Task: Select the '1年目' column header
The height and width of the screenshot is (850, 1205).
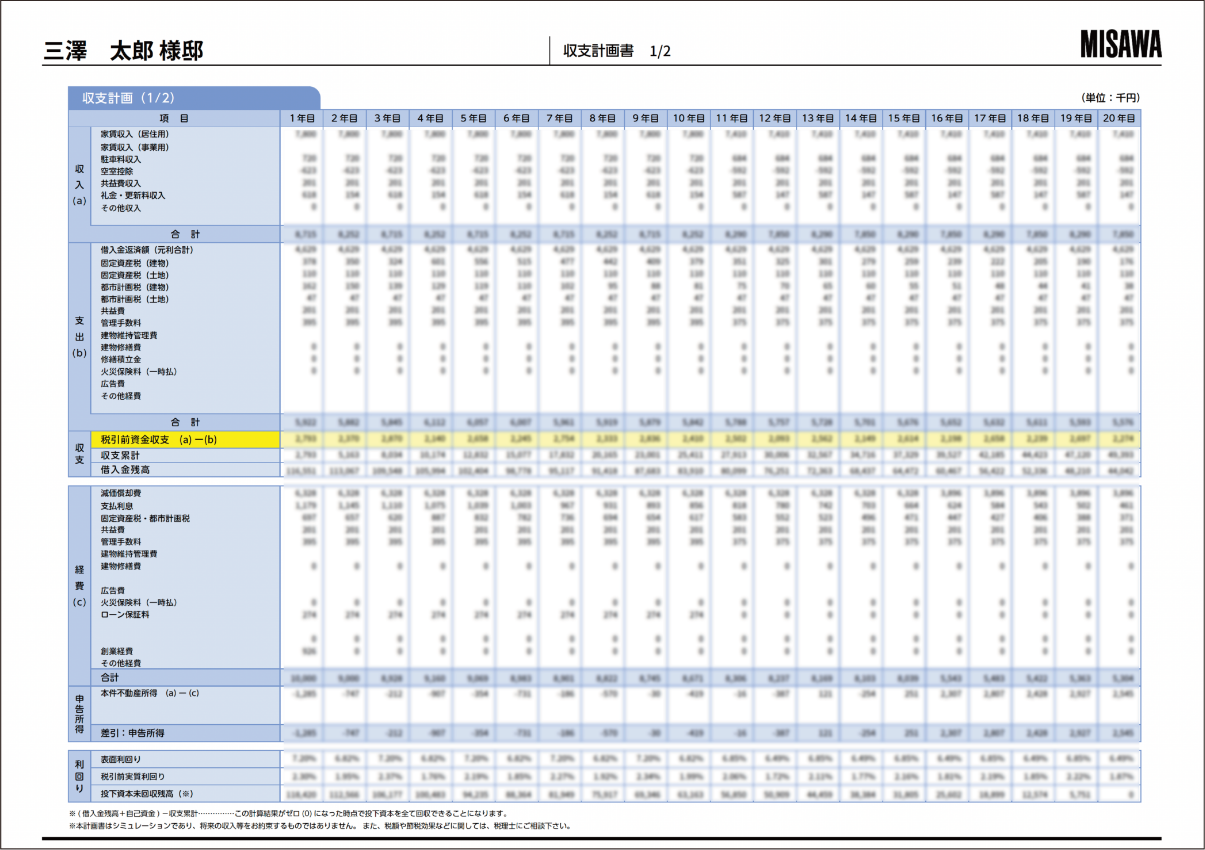Action: 302,118
